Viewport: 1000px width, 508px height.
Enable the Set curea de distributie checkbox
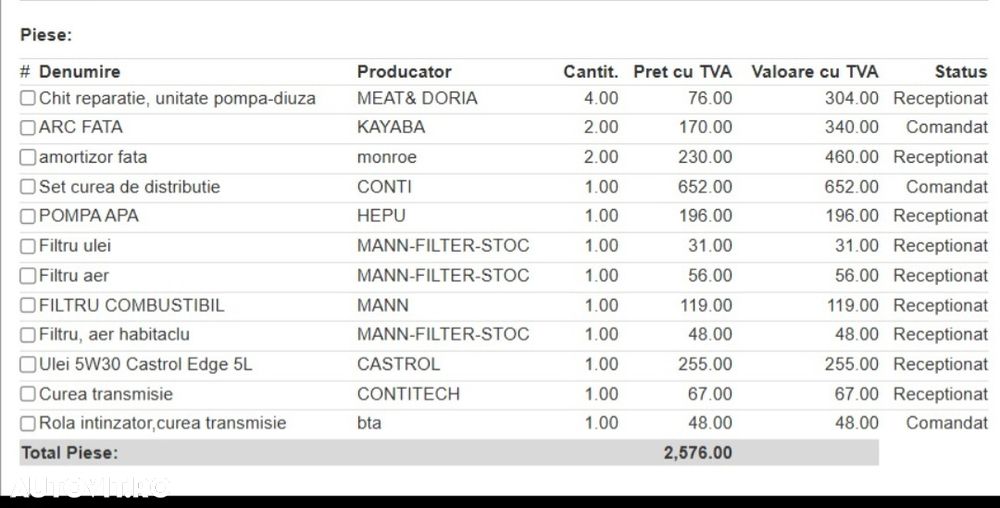click(x=28, y=187)
